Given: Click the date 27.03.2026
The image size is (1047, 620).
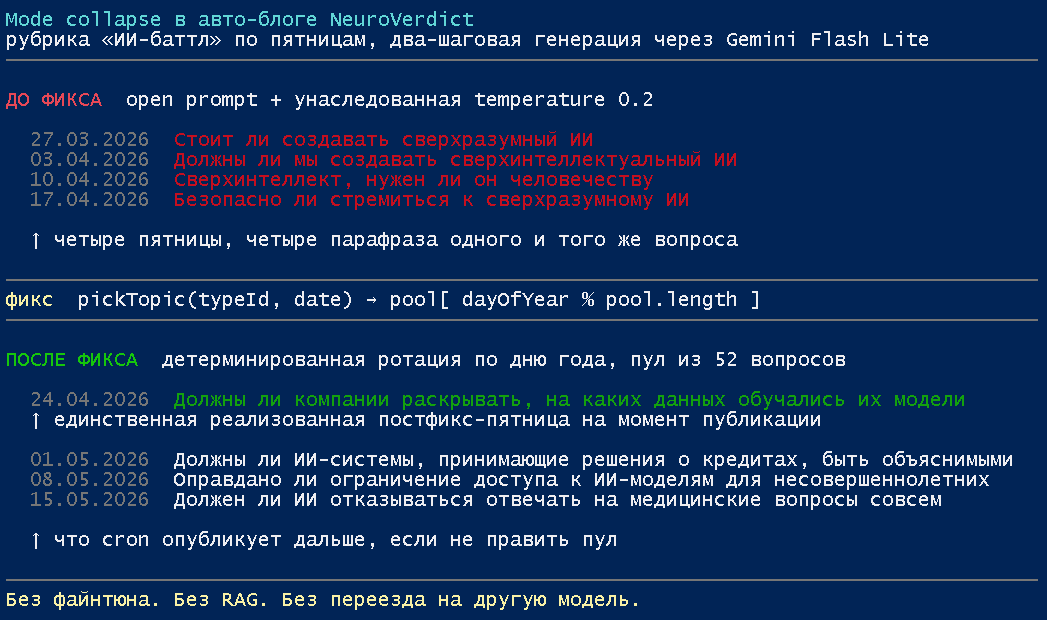Looking at the screenshot, I should pyautogui.click(x=89, y=140).
